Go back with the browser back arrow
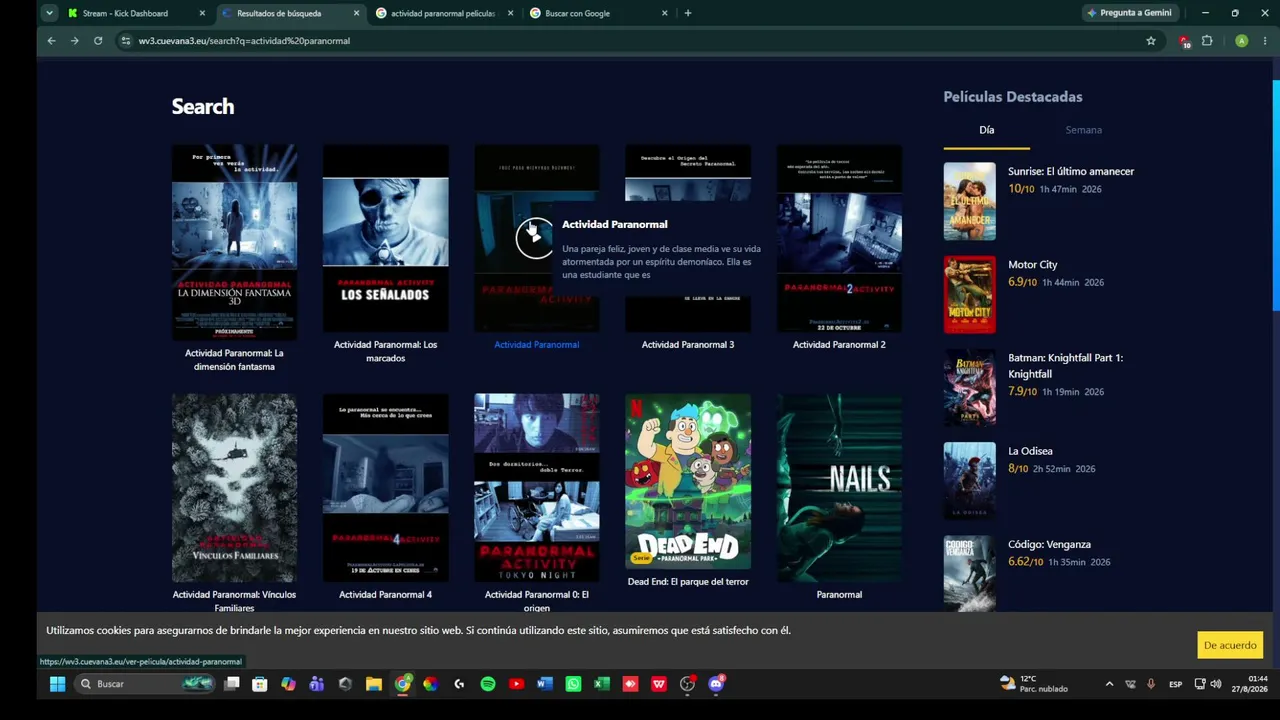Viewport: 1280px width, 720px height. click(x=51, y=41)
